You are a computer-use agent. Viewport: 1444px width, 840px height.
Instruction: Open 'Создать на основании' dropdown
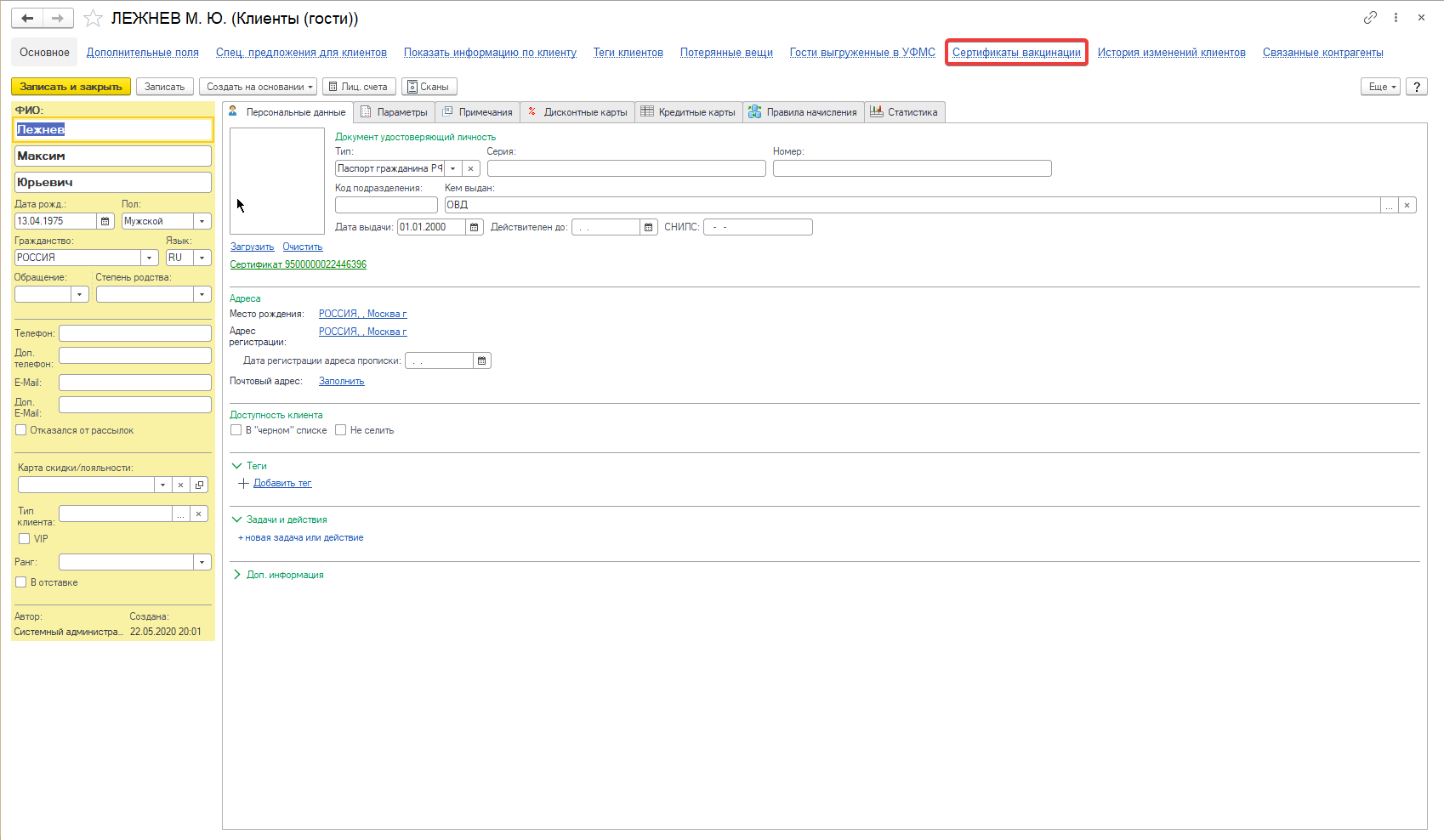(259, 87)
